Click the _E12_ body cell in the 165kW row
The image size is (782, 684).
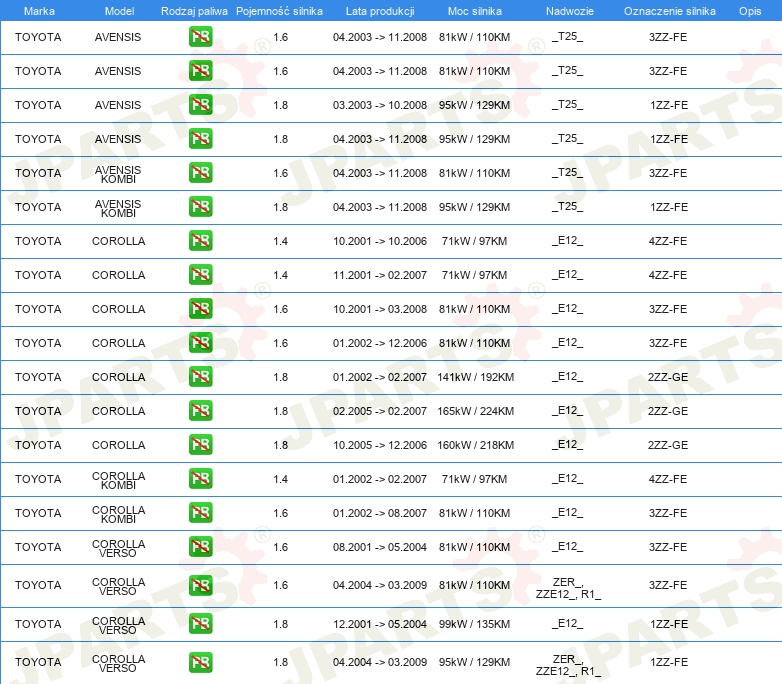click(567, 411)
